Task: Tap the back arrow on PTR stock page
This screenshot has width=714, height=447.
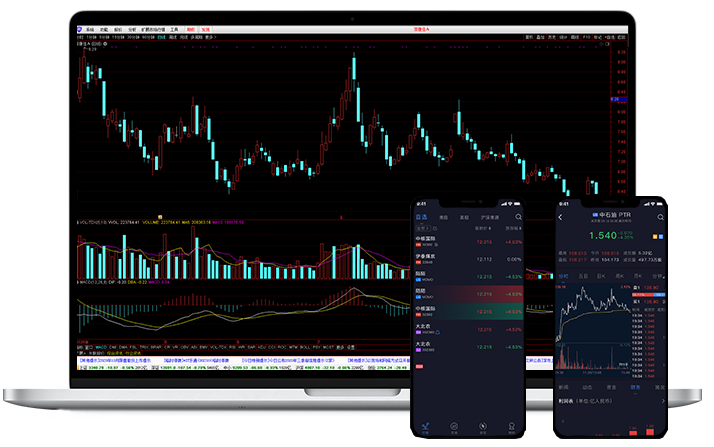Action: pyautogui.click(x=560, y=215)
